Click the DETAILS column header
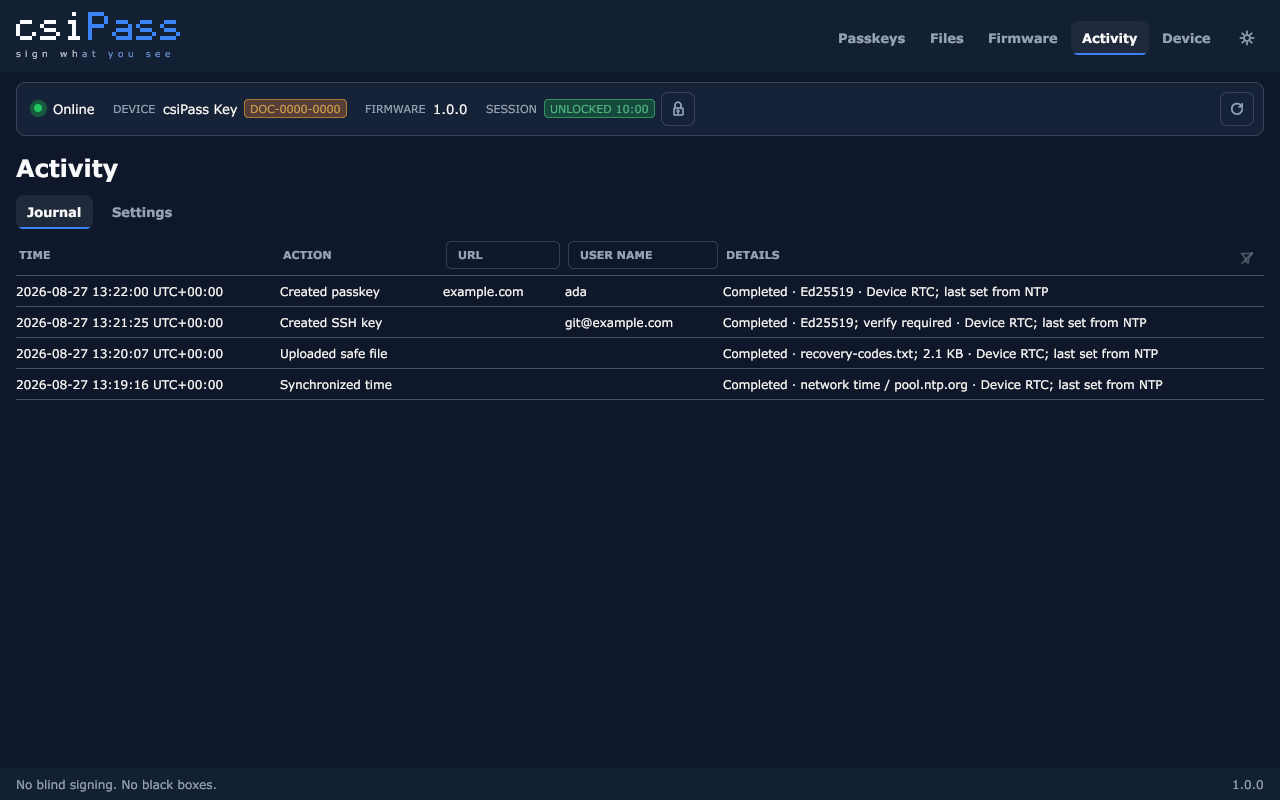The height and width of the screenshot is (800, 1280). pyautogui.click(x=753, y=255)
